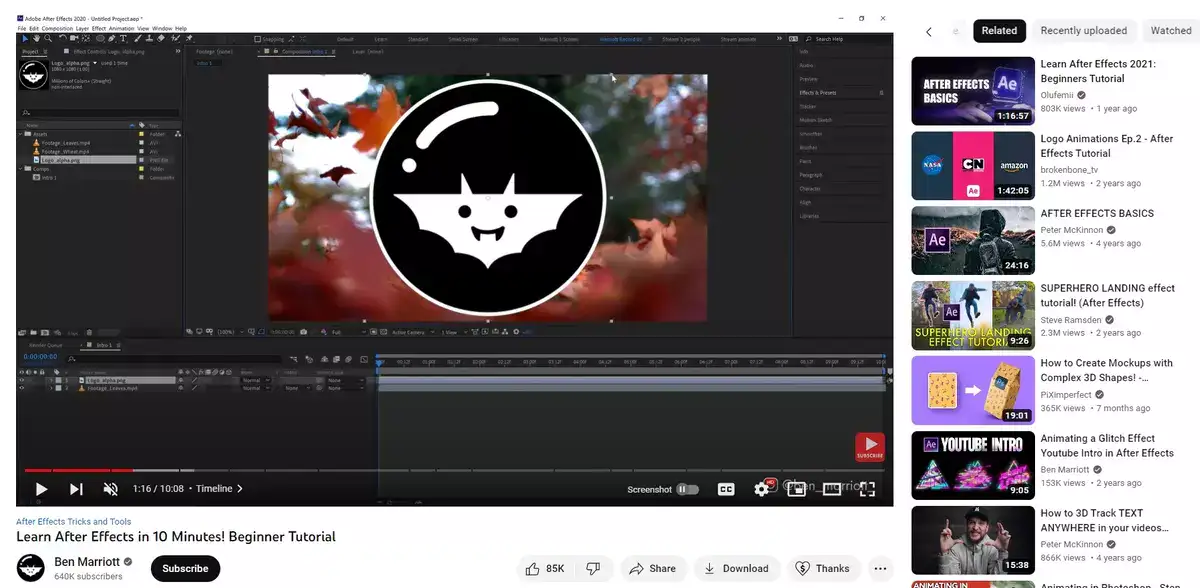Open AFTER EFFECTS BASICS video title

1097,213
